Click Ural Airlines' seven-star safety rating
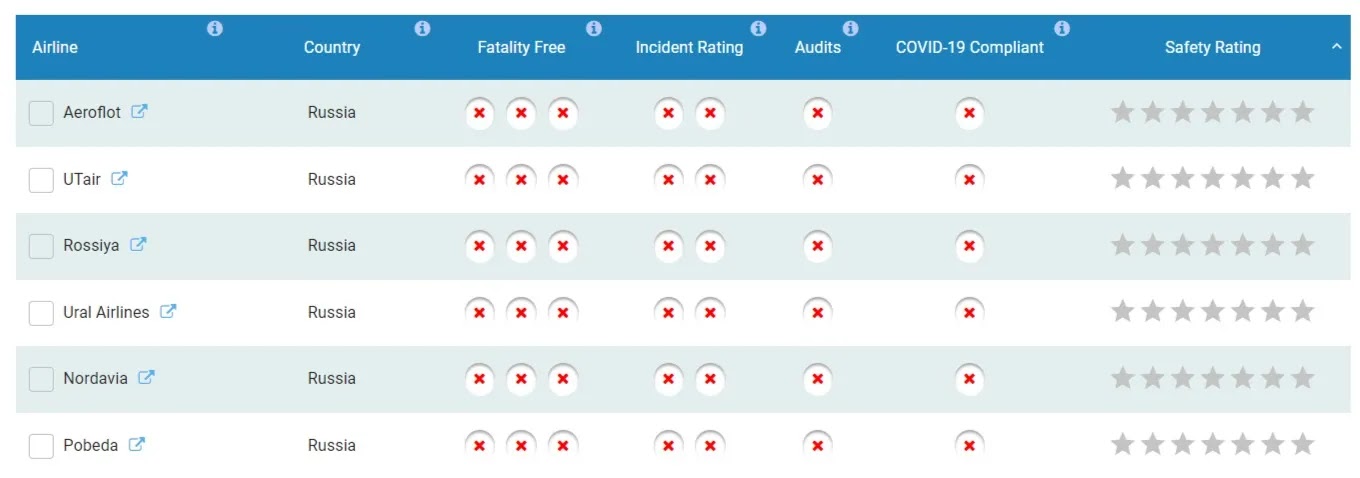Image resolution: width=1360 pixels, height=478 pixels. pyautogui.click(x=1212, y=312)
